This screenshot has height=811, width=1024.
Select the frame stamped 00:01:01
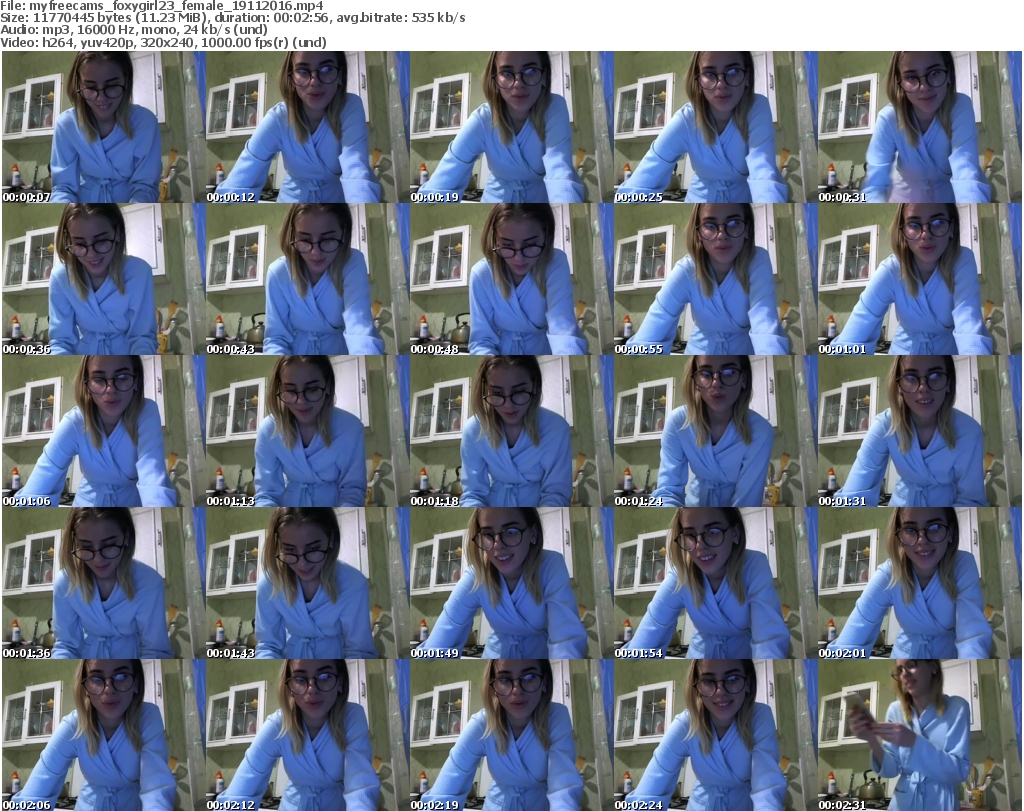click(920, 279)
